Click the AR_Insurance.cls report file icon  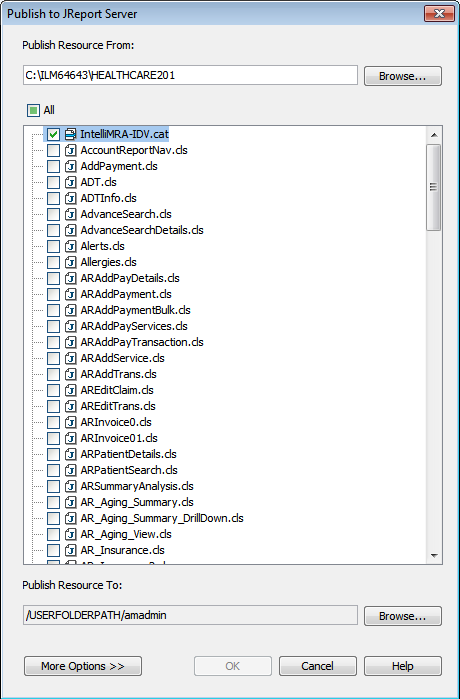coord(70,550)
